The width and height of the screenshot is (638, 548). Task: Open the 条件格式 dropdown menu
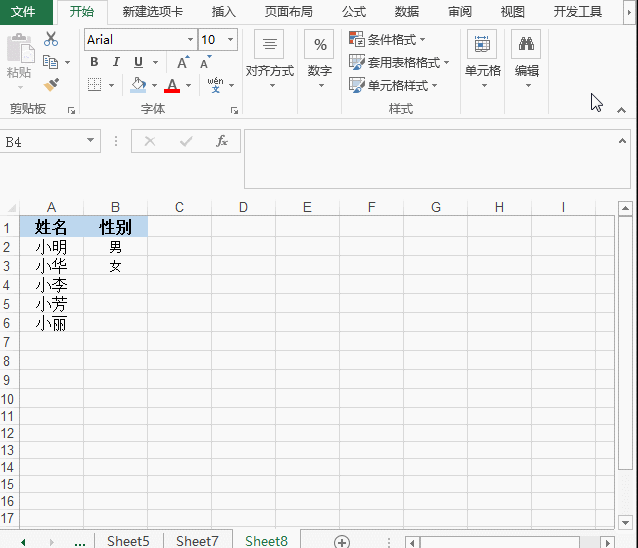388,39
